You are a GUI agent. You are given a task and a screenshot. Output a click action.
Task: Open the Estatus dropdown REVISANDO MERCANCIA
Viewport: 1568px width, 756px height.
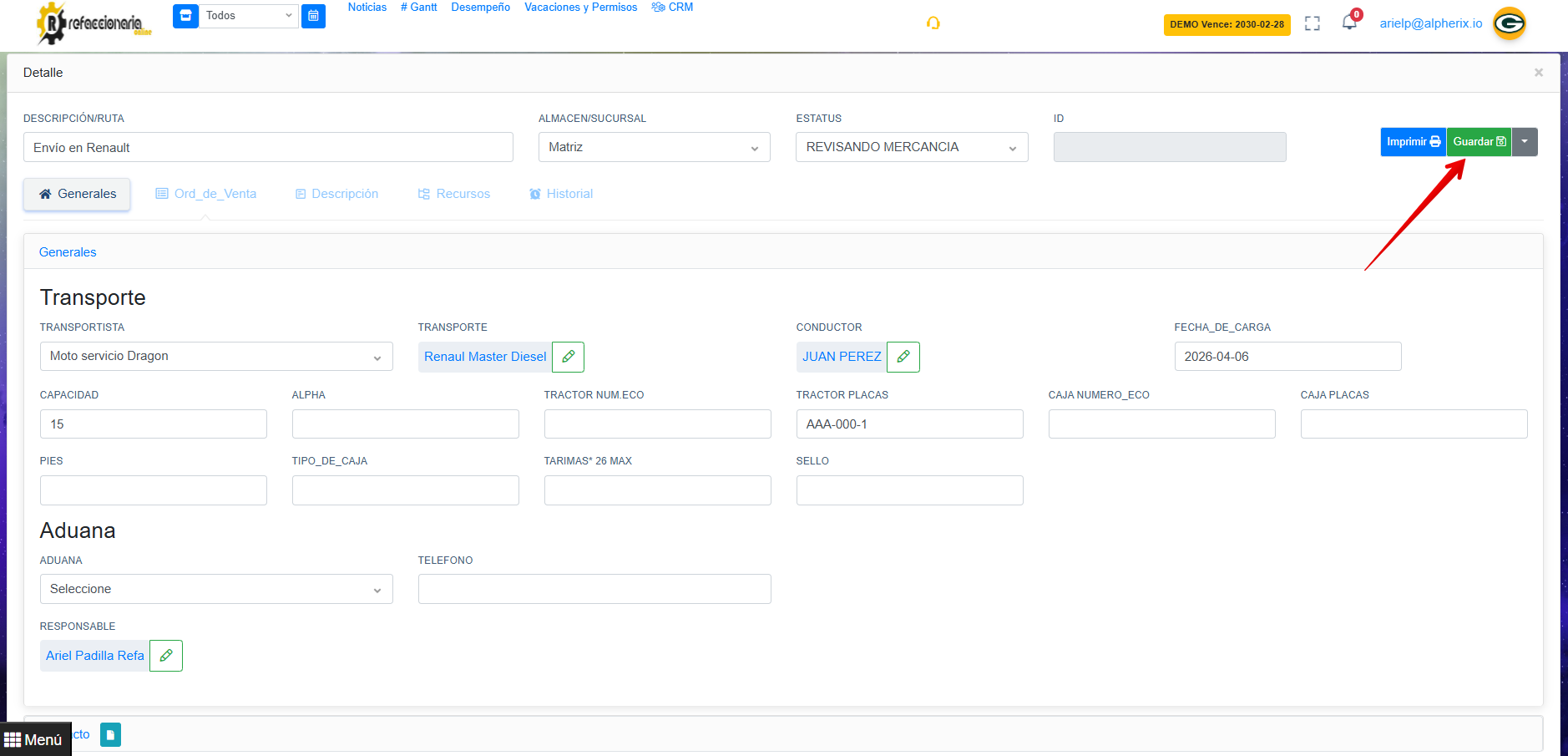911,147
